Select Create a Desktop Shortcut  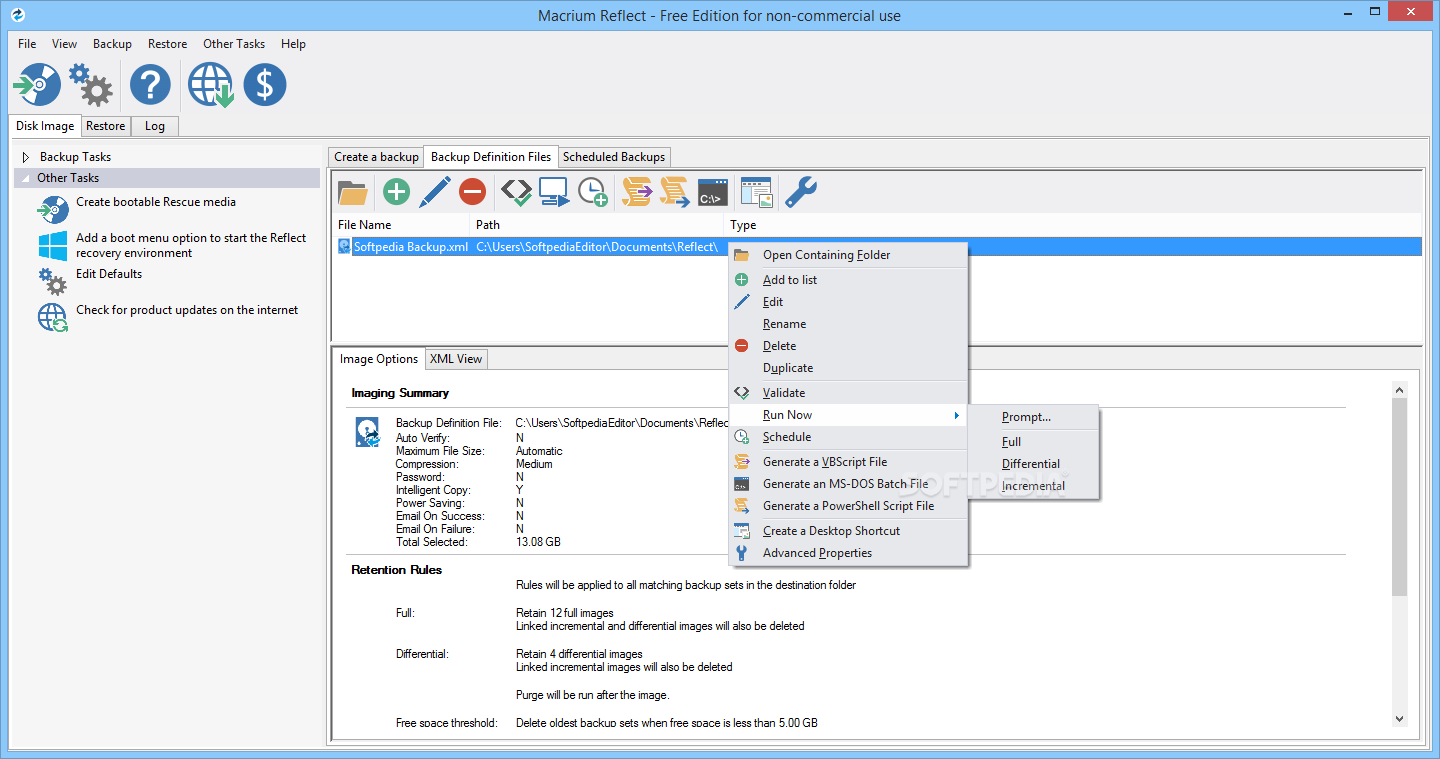click(848, 531)
